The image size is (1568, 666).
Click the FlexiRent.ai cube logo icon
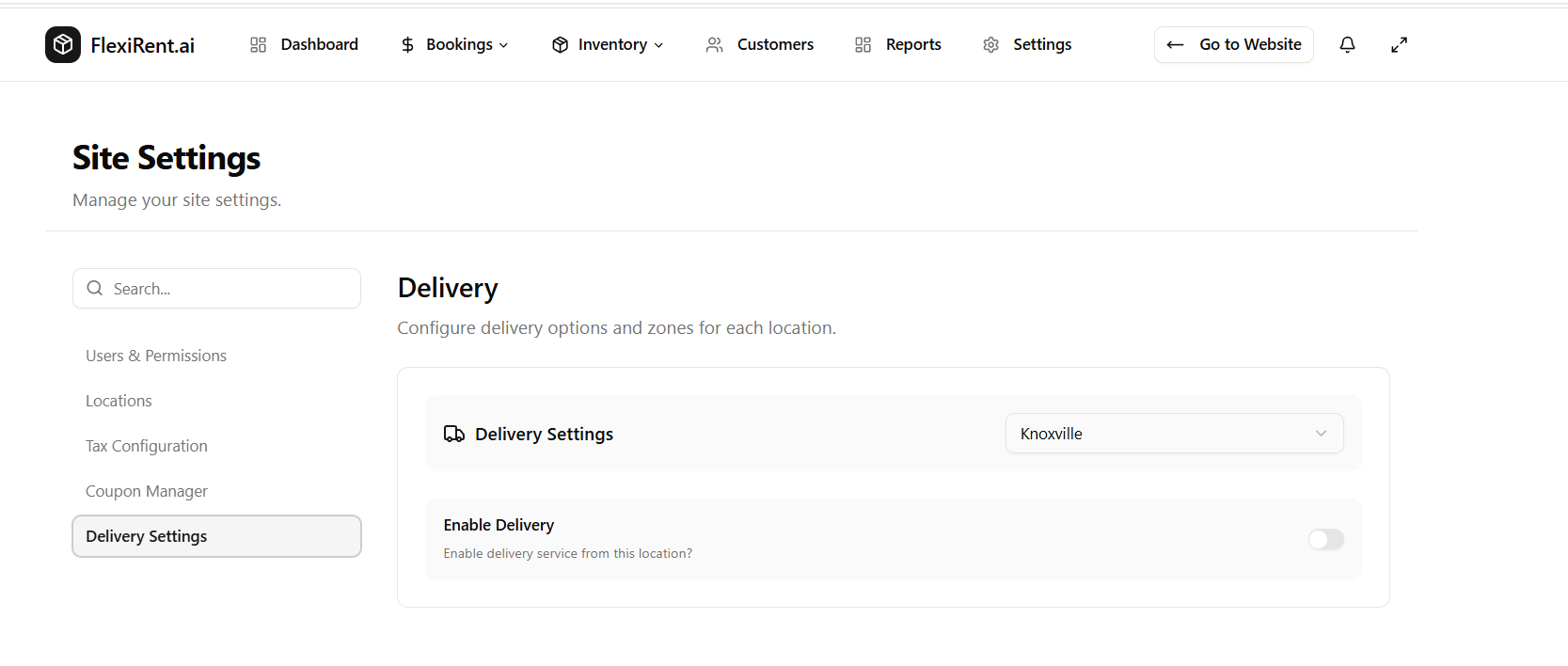tap(63, 44)
